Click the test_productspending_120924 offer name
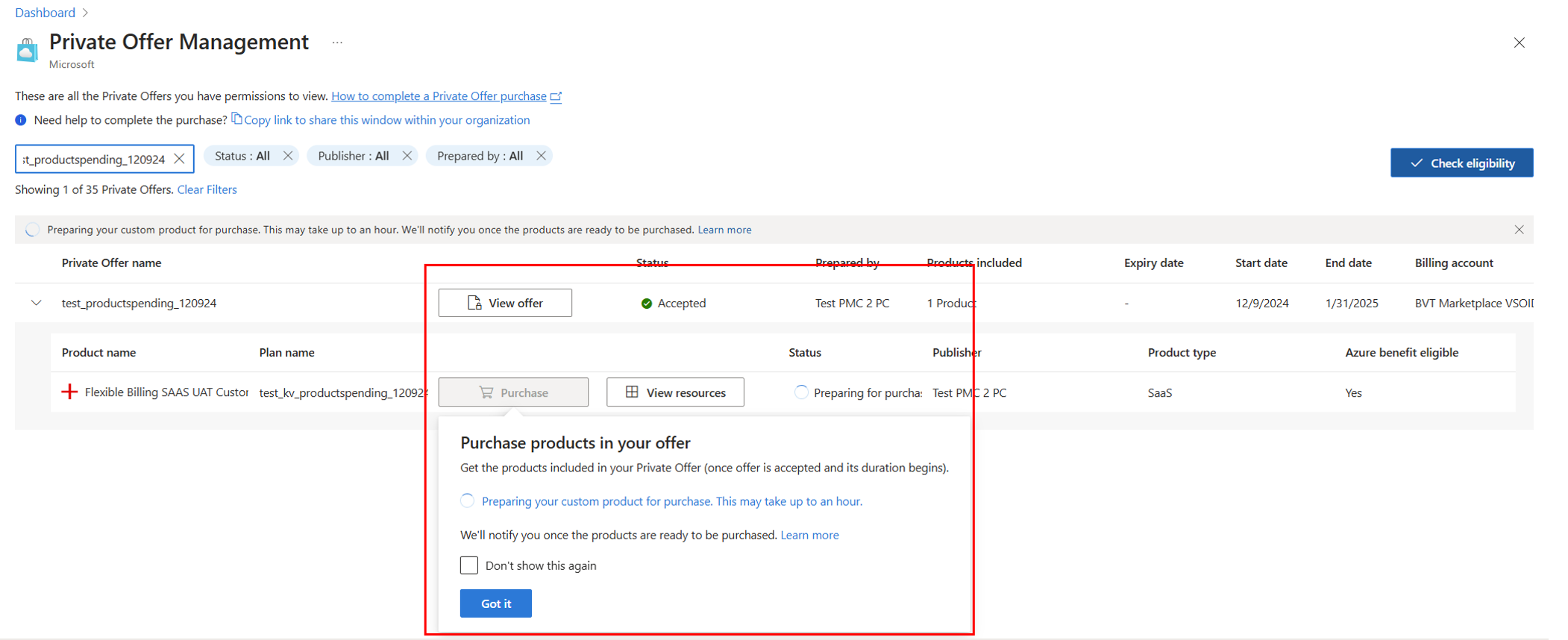Screen dimensions: 1568x640 [139, 303]
